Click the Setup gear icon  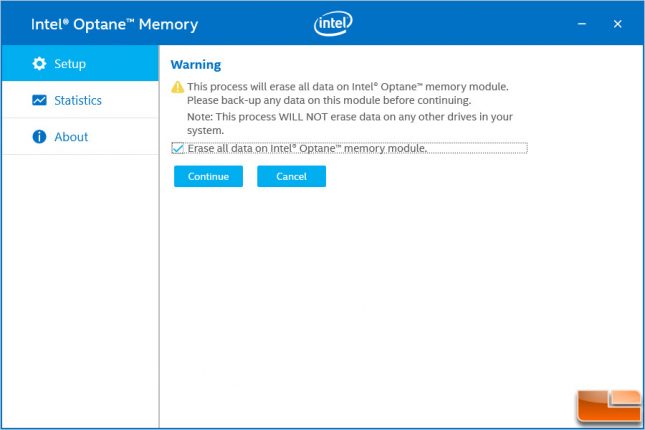(39, 64)
